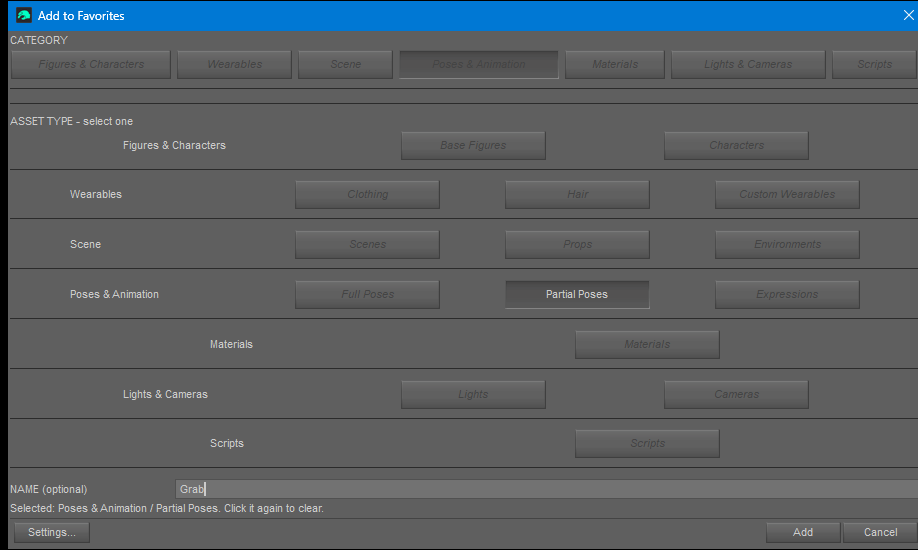This screenshot has width=918, height=550.
Task: Select the Scripts category button at top
Action: (875, 64)
